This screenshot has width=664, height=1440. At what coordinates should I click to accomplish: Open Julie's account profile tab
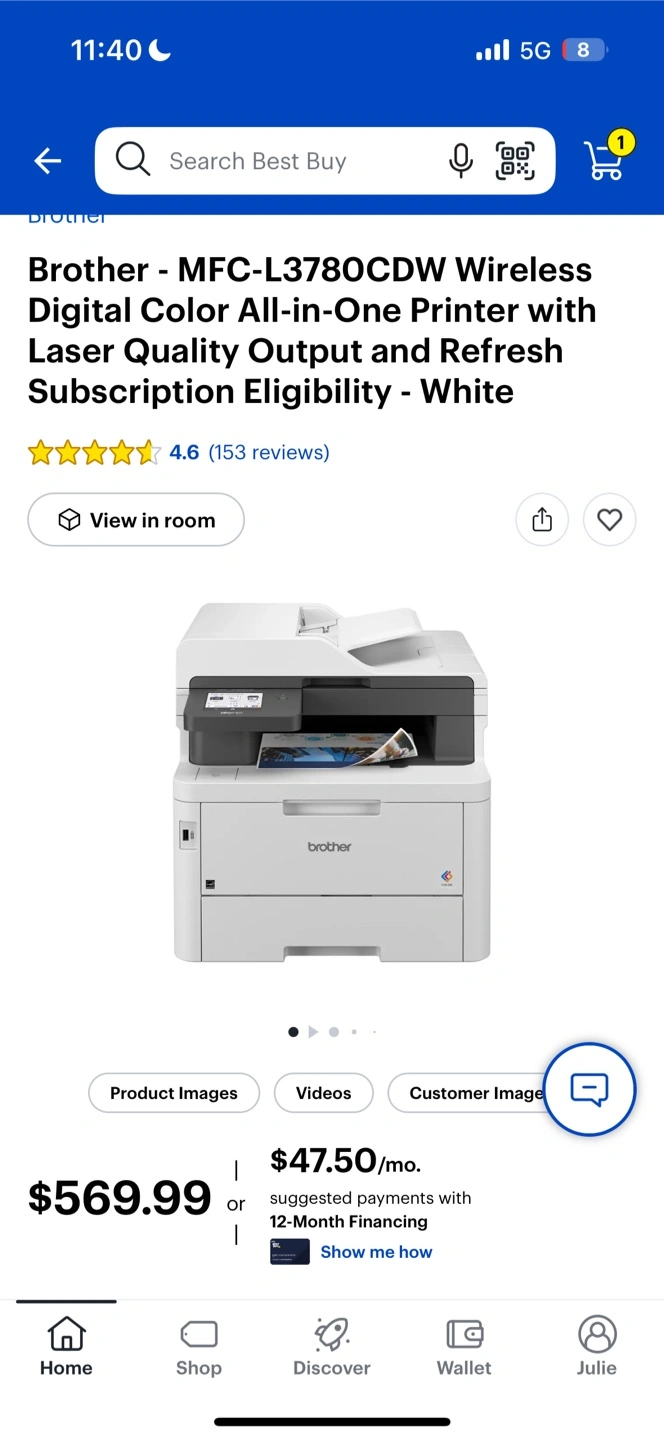pyautogui.click(x=597, y=1346)
